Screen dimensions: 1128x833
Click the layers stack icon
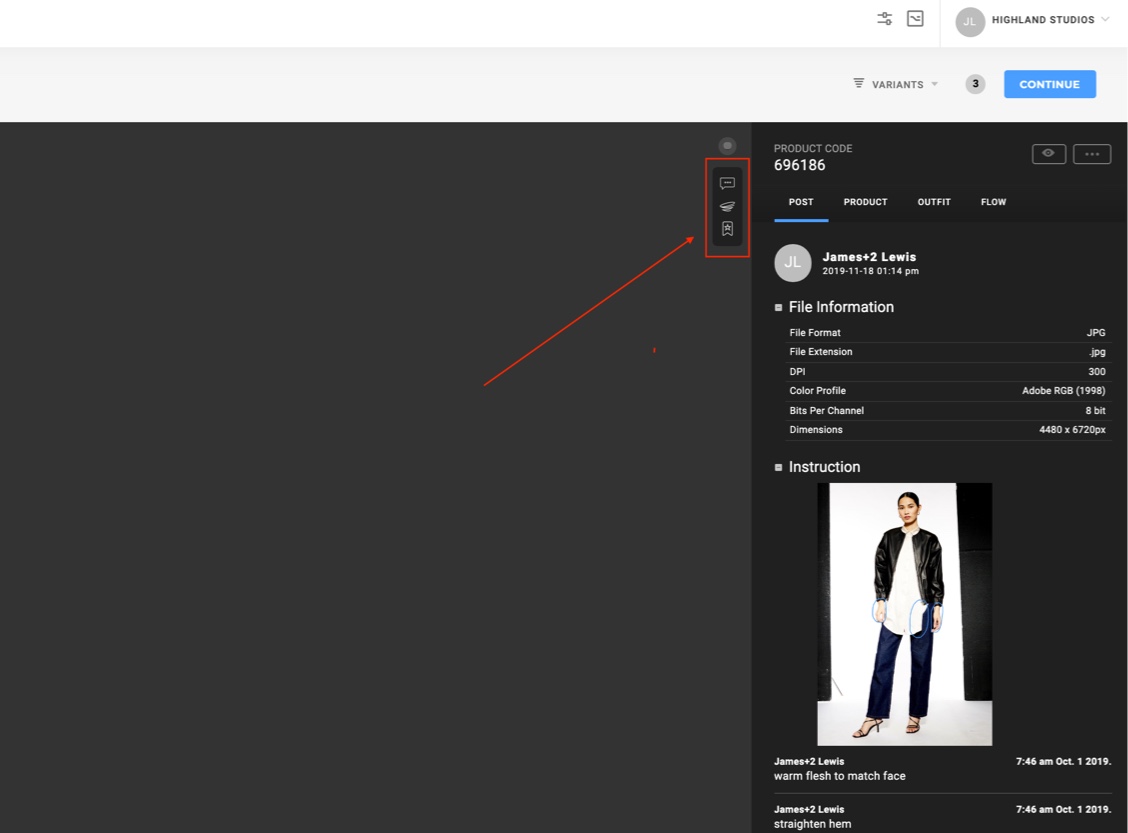click(x=727, y=206)
